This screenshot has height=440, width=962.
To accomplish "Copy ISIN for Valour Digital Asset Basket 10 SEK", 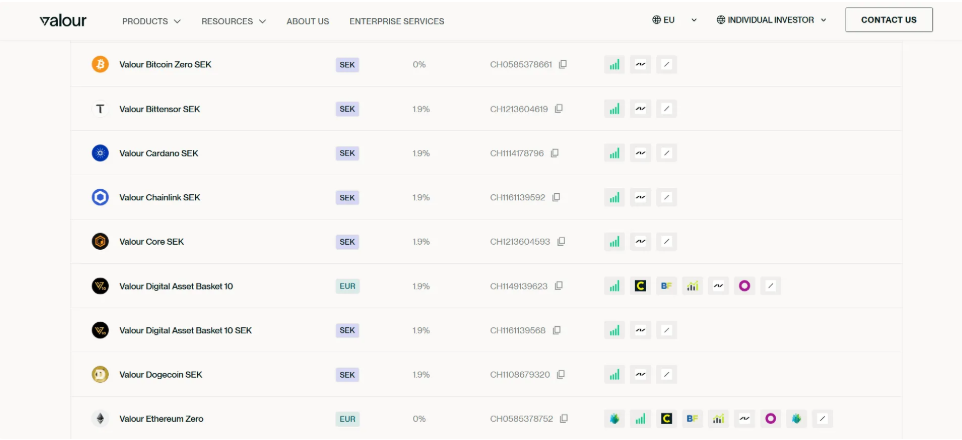I will pos(556,330).
